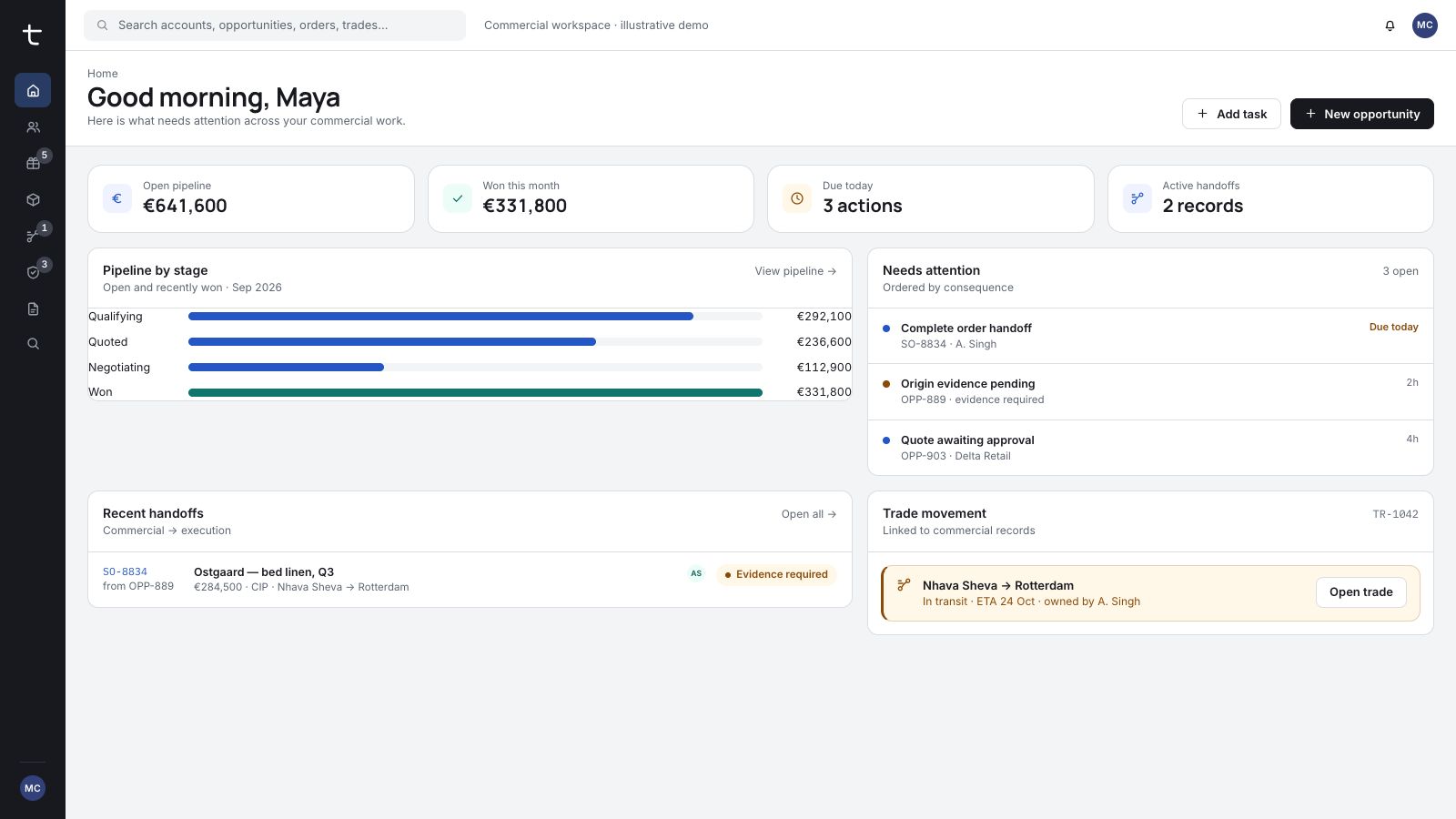Click the Due today label on handoff item
This screenshot has height=819, width=1456.
tap(1393, 328)
